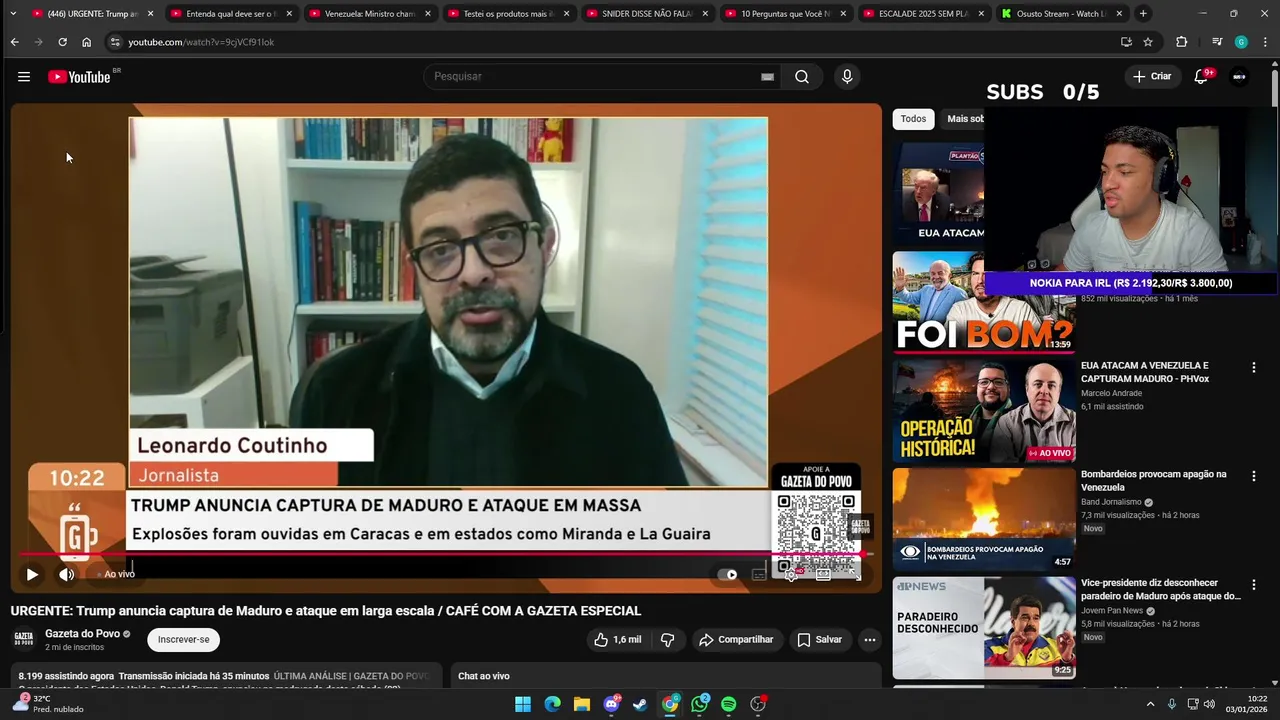
Task: Click the Jovem Pan News channel name
Action: [x=1112, y=610]
